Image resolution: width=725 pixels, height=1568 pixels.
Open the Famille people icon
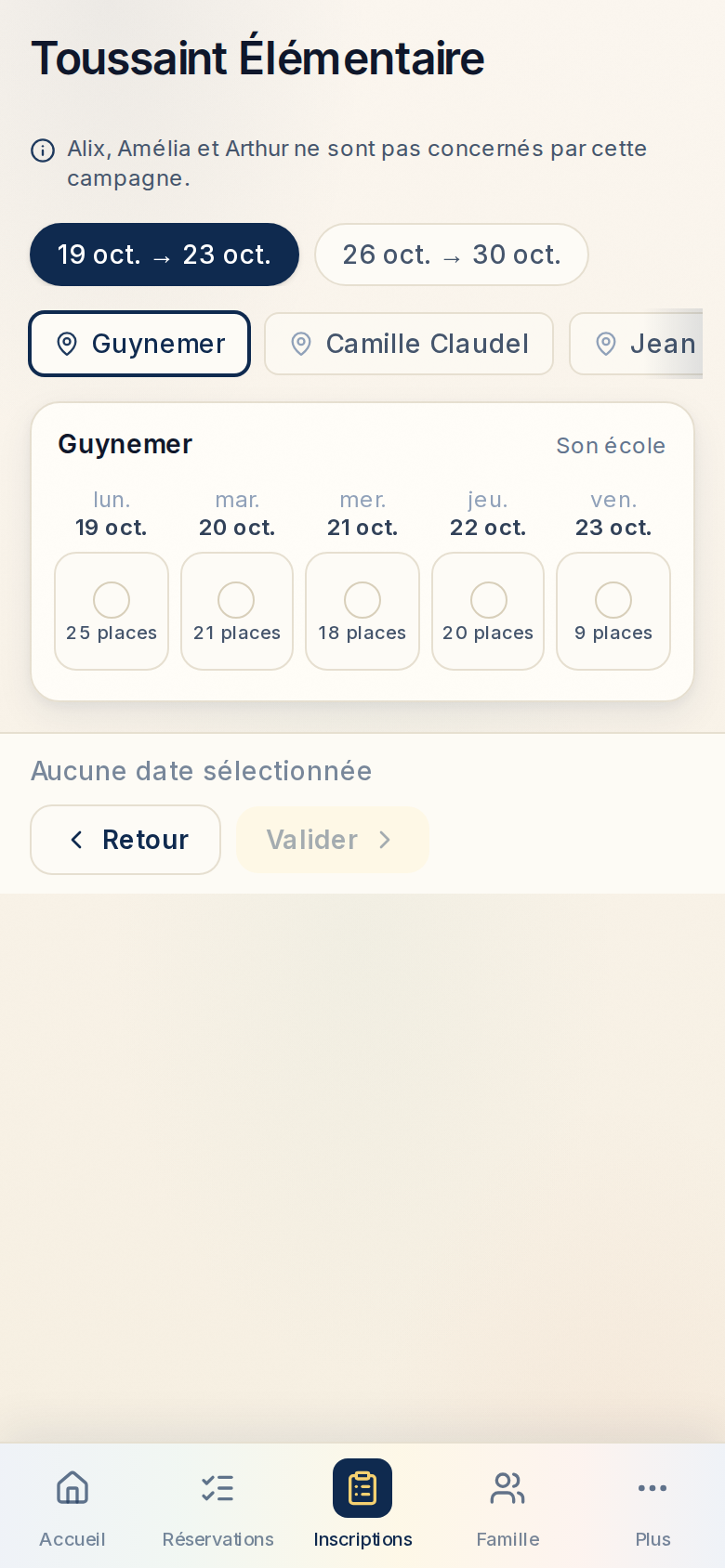pos(507,1488)
